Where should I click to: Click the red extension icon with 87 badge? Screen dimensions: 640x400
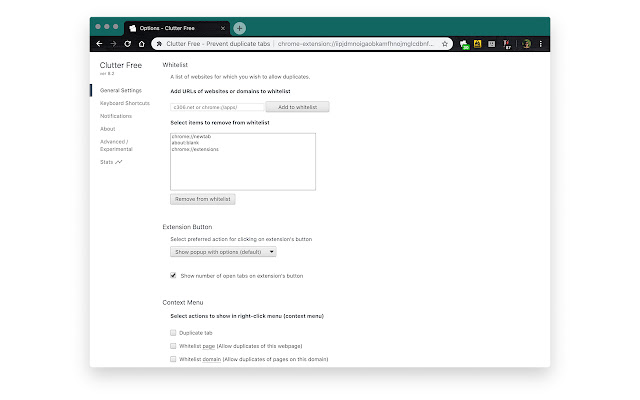507,44
